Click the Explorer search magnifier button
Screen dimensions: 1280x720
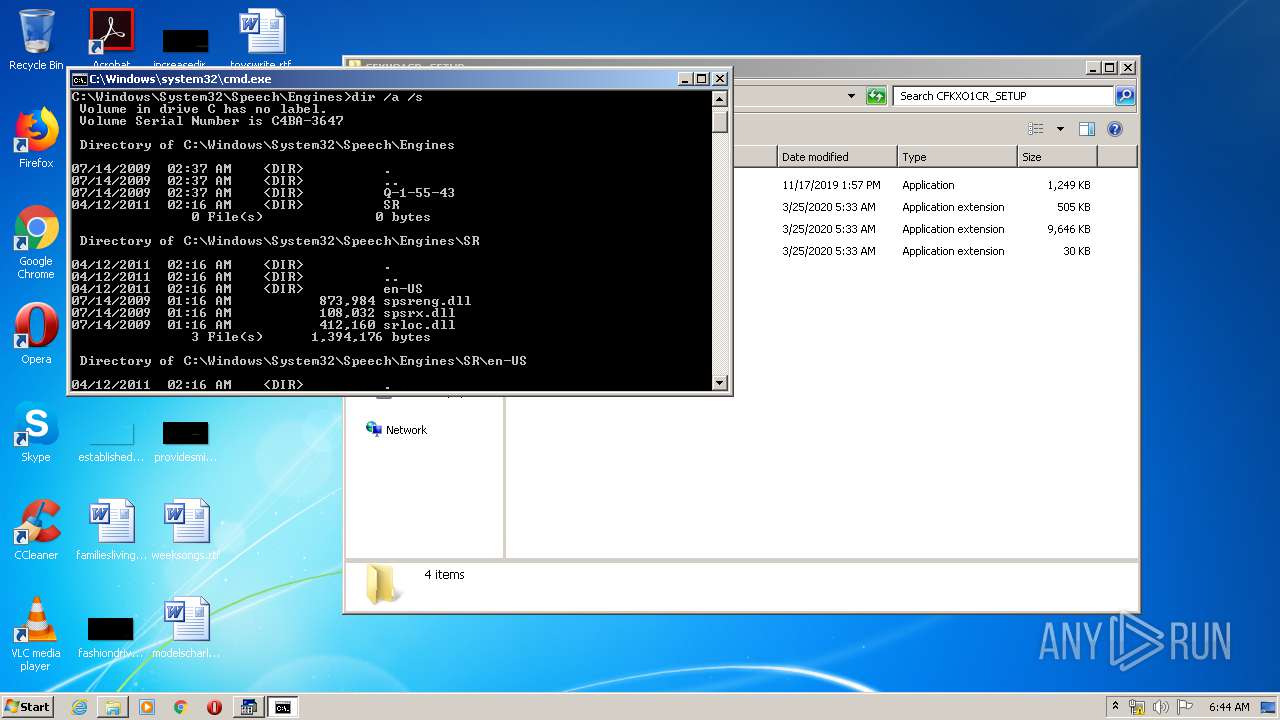[1125, 96]
